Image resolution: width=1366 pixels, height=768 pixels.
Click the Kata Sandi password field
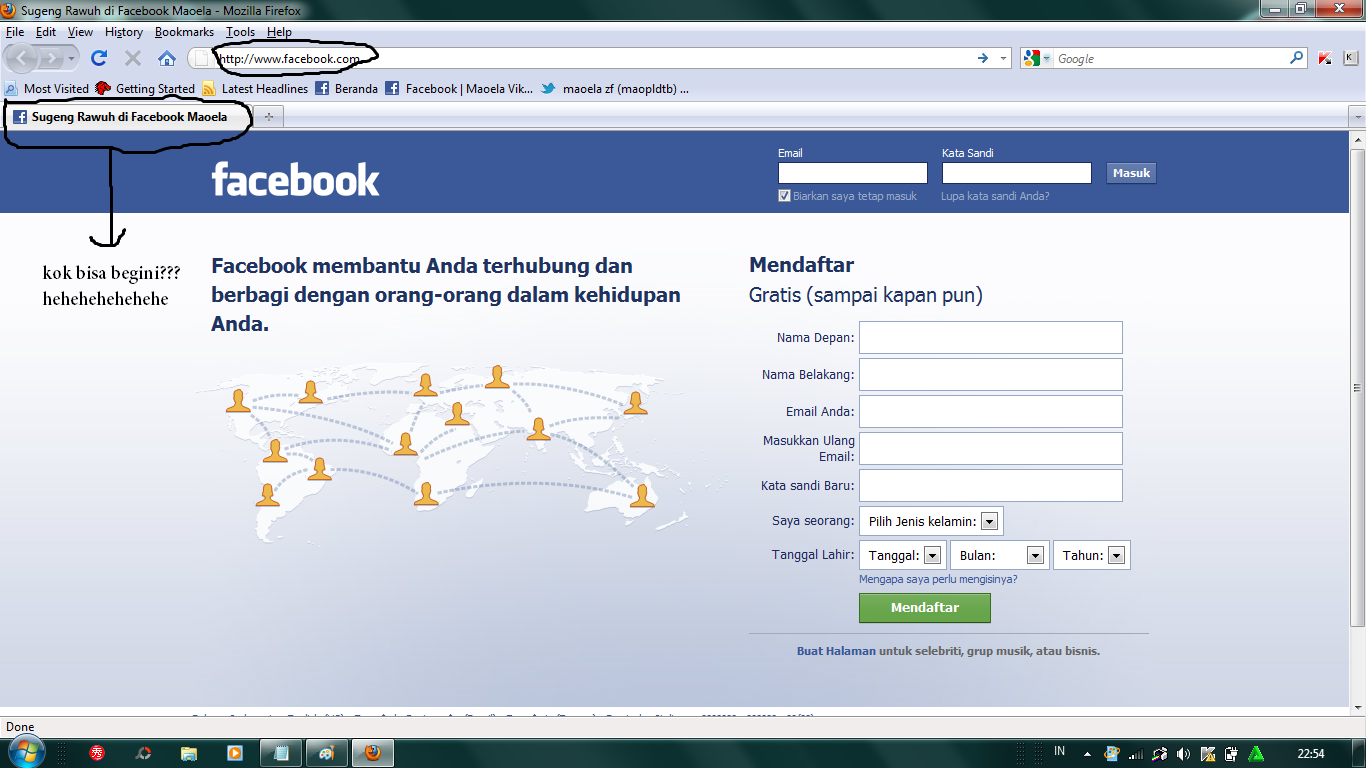[x=1016, y=173]
